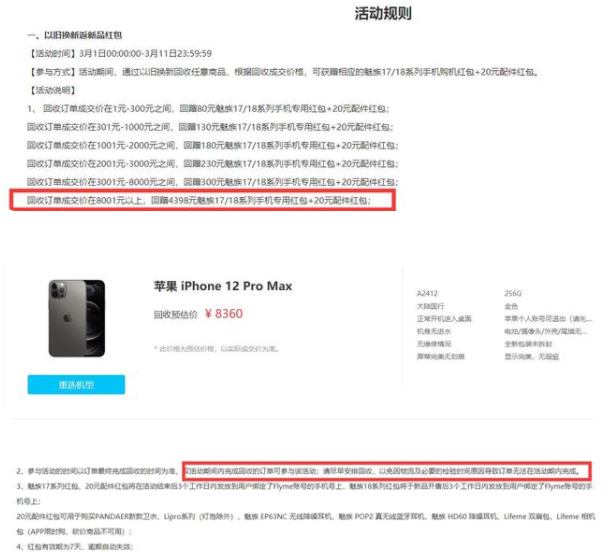The height and width of the screenshot is (560, 616).
Task: Click the 金色 color spec
Action: (x=511, y=306)
